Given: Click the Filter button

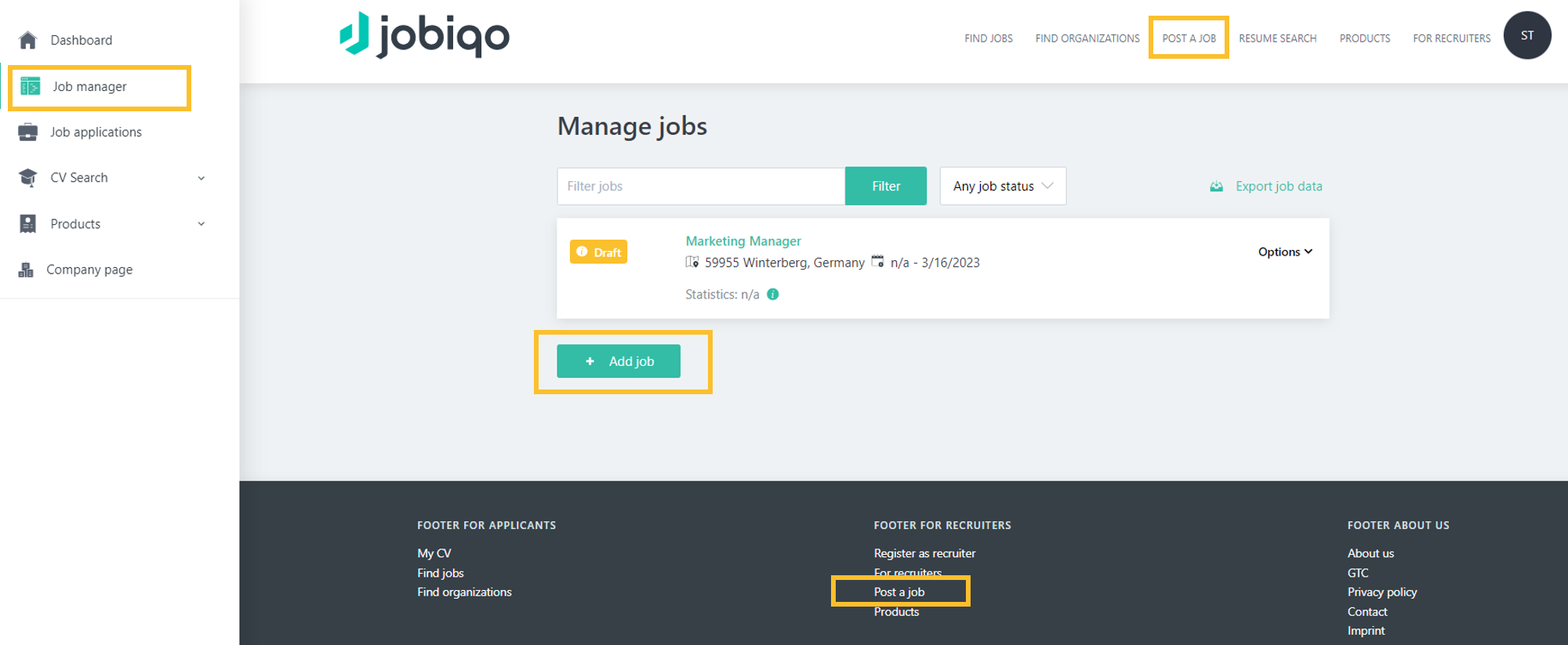Looking at the screenshot, I should [886, 186].
